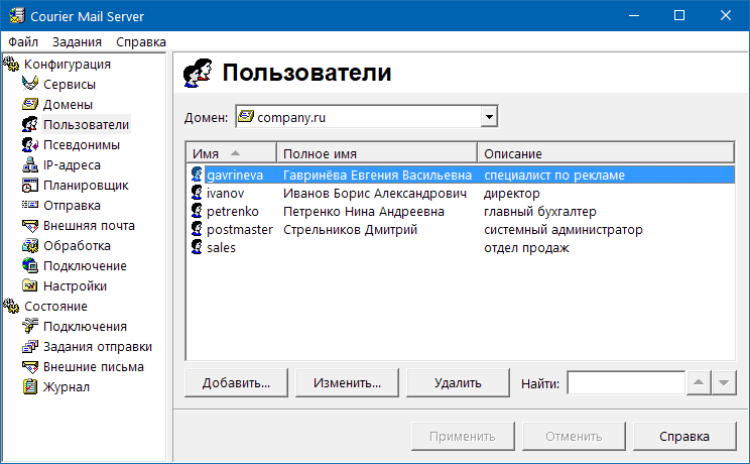Click the Сервисы icon in the tree

30,84
